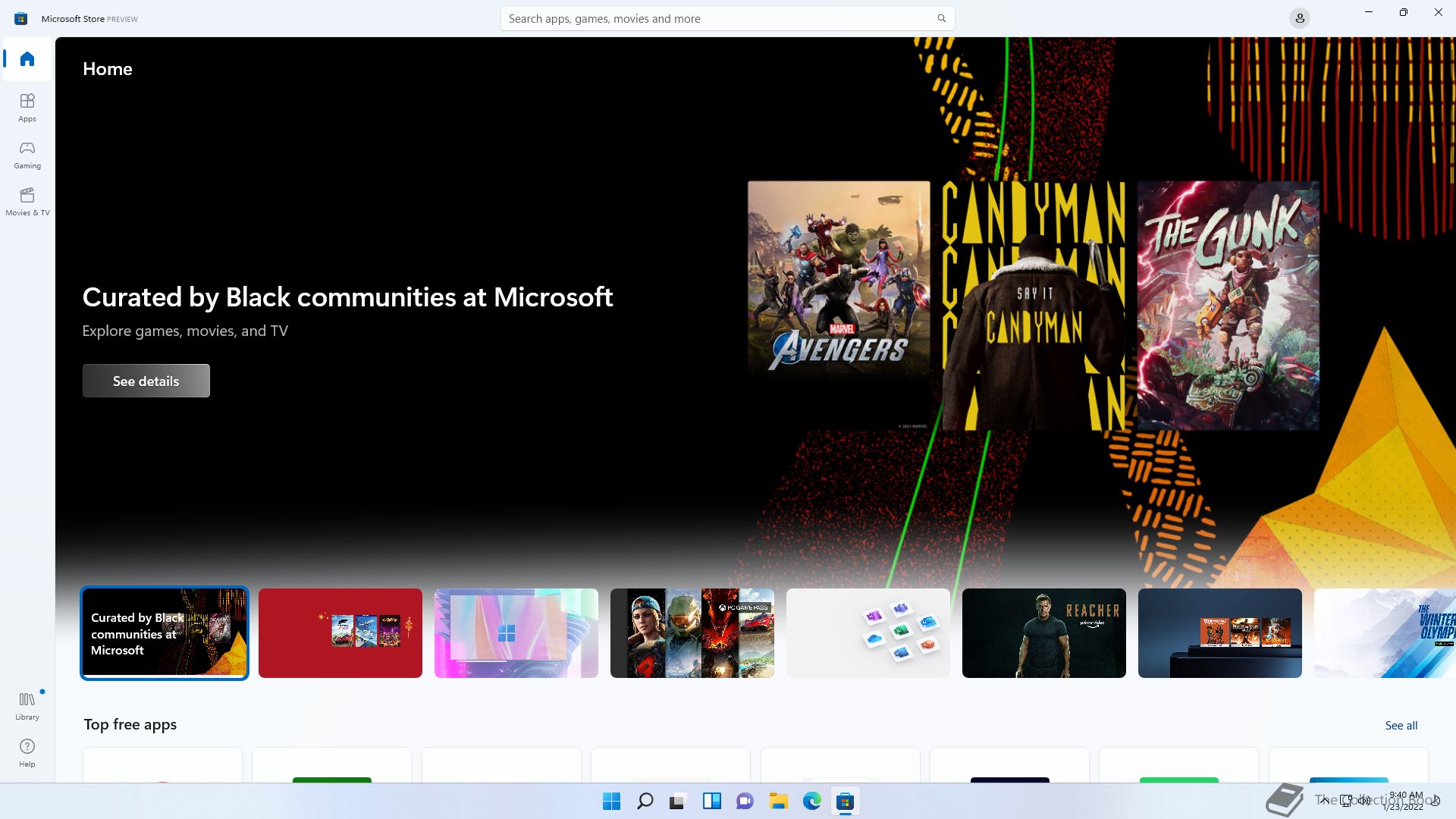Select the Microsoft 365 apps carousel card
The width and height of the screenshot is (1456, 819).
(868, 633)
